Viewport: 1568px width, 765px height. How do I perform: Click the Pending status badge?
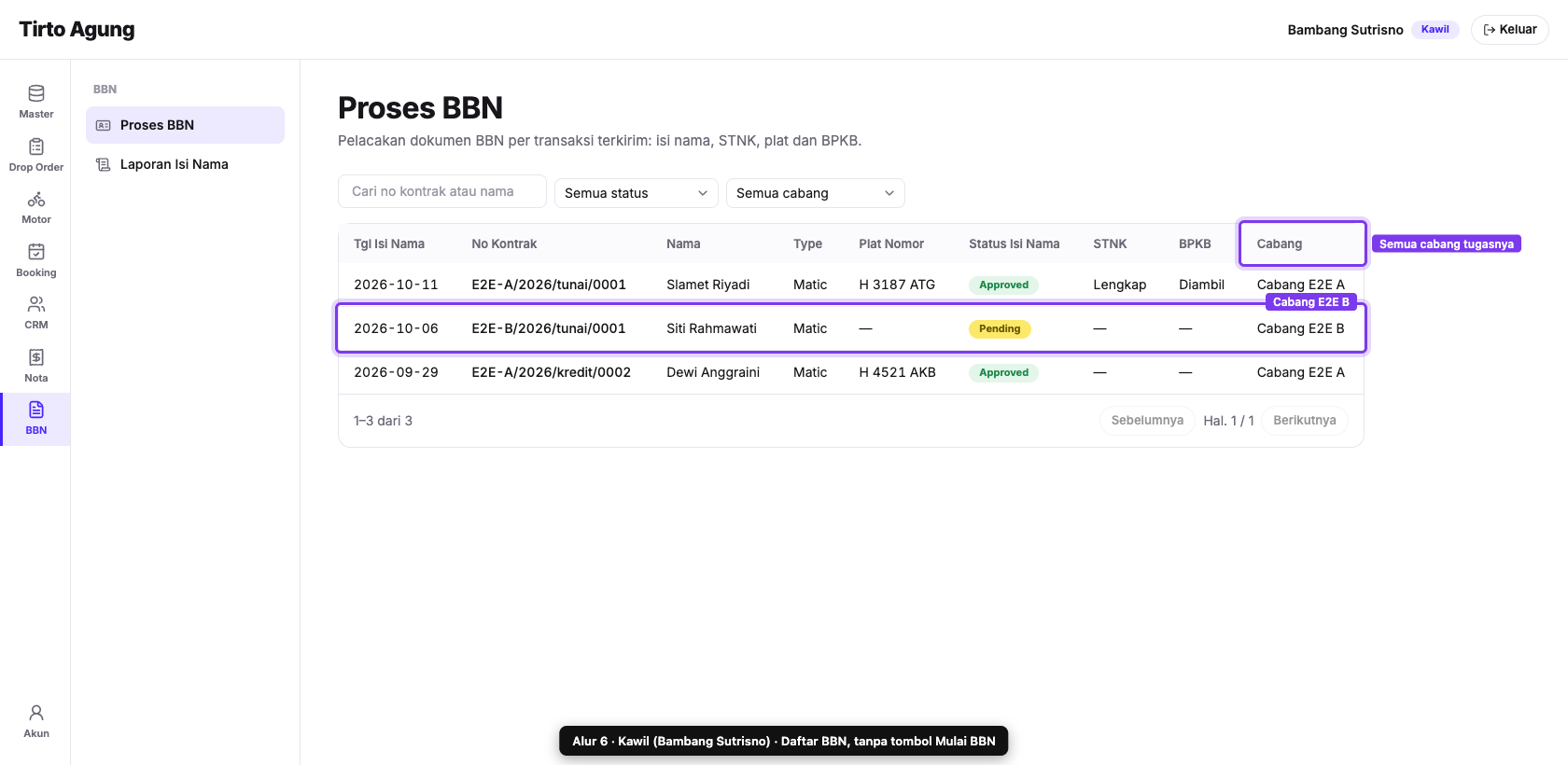[x=1000, y=328]
